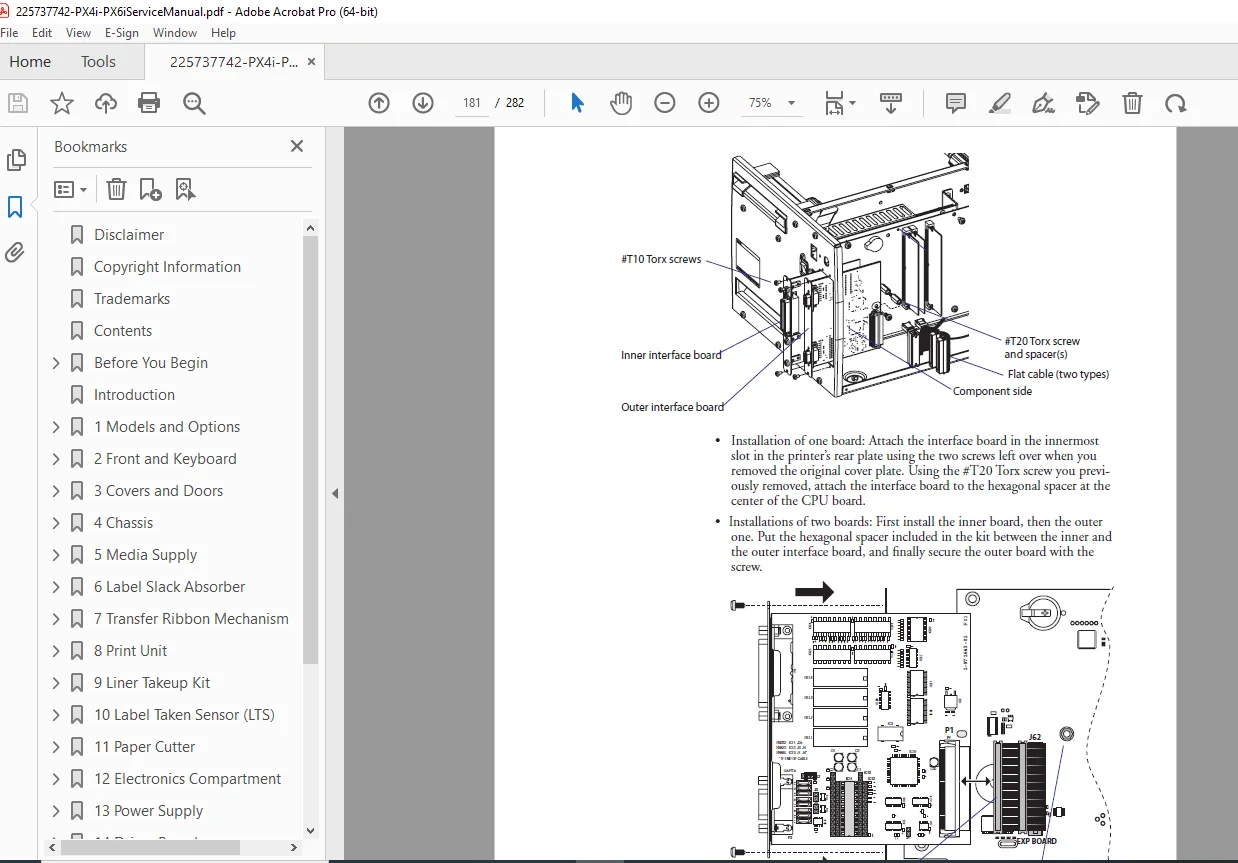Close the 225737742-PX4i document tab
Image resolution: width=1238 pixels, height=863 pixels.
coord(311,62)
